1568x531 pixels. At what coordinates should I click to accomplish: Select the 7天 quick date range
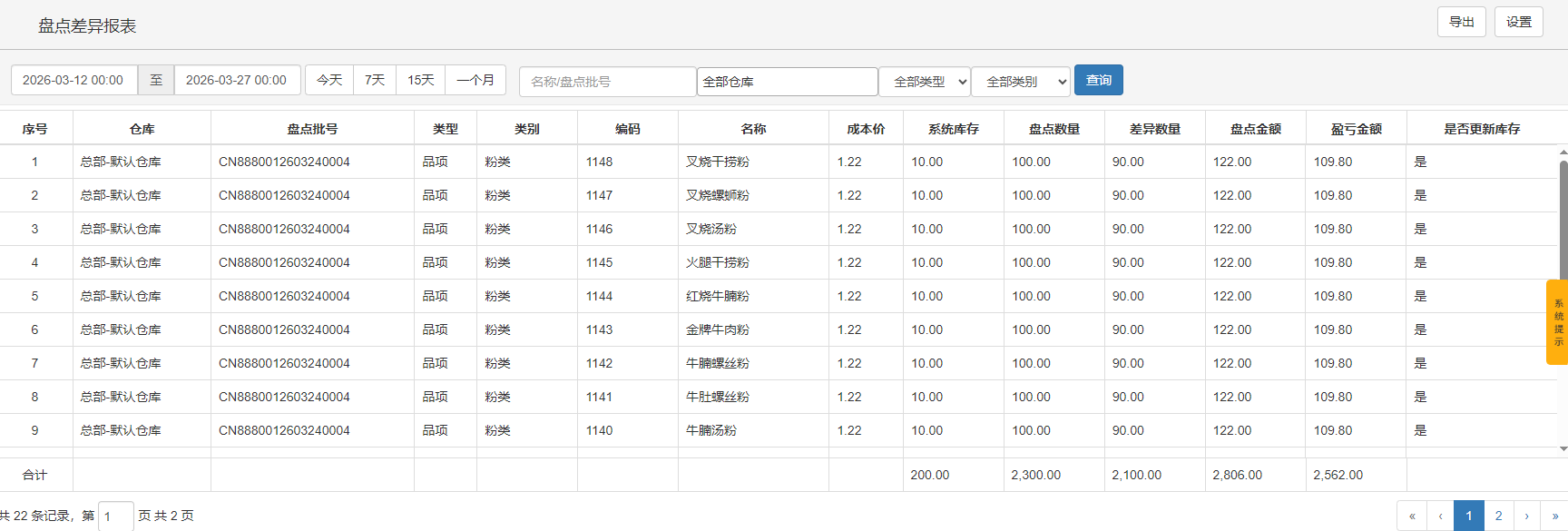click(x=375, y=80)
